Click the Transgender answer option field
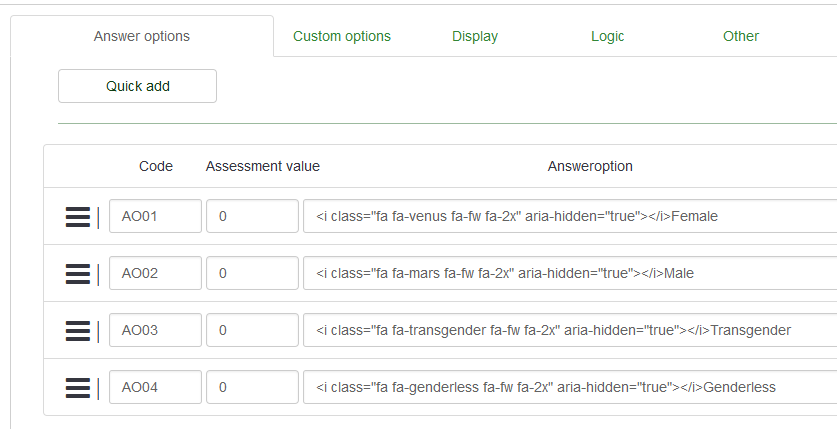Image resolution: width=837 pixels, height=429 pixels. [570, 330]
